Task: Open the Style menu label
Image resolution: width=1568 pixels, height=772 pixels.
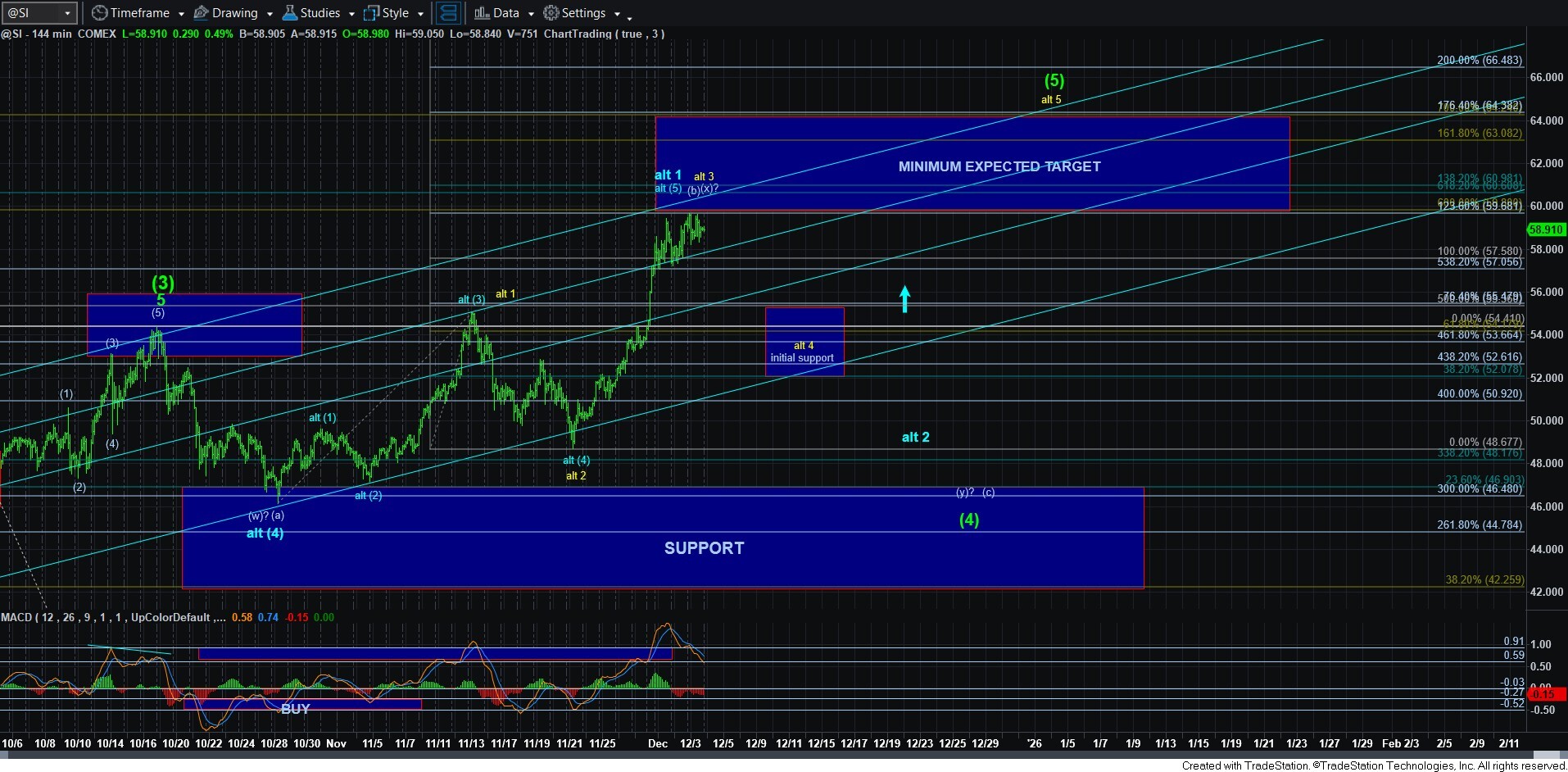Action: tap(396, 13)
